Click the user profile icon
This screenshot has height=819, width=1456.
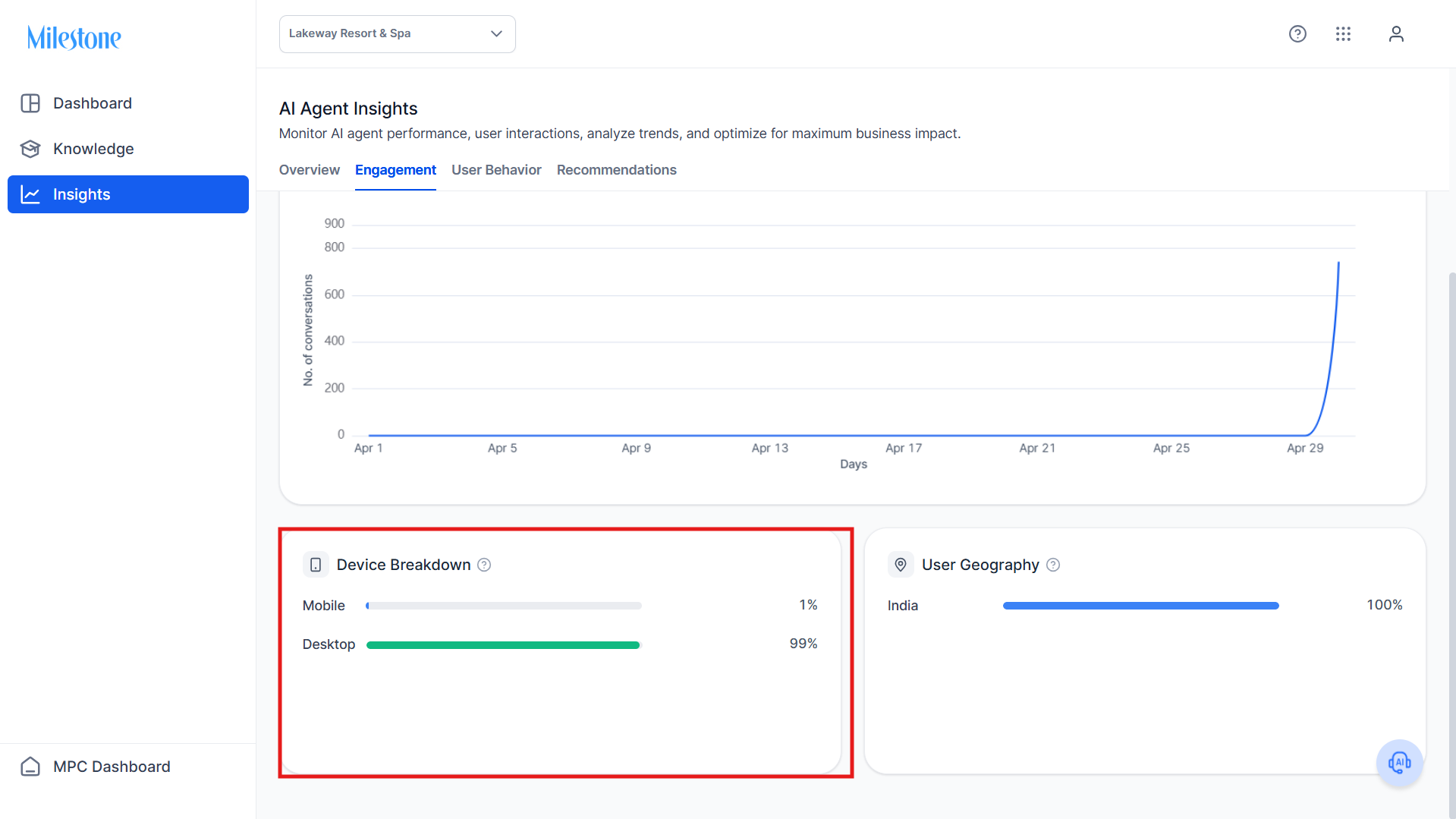pos(1396,33)
